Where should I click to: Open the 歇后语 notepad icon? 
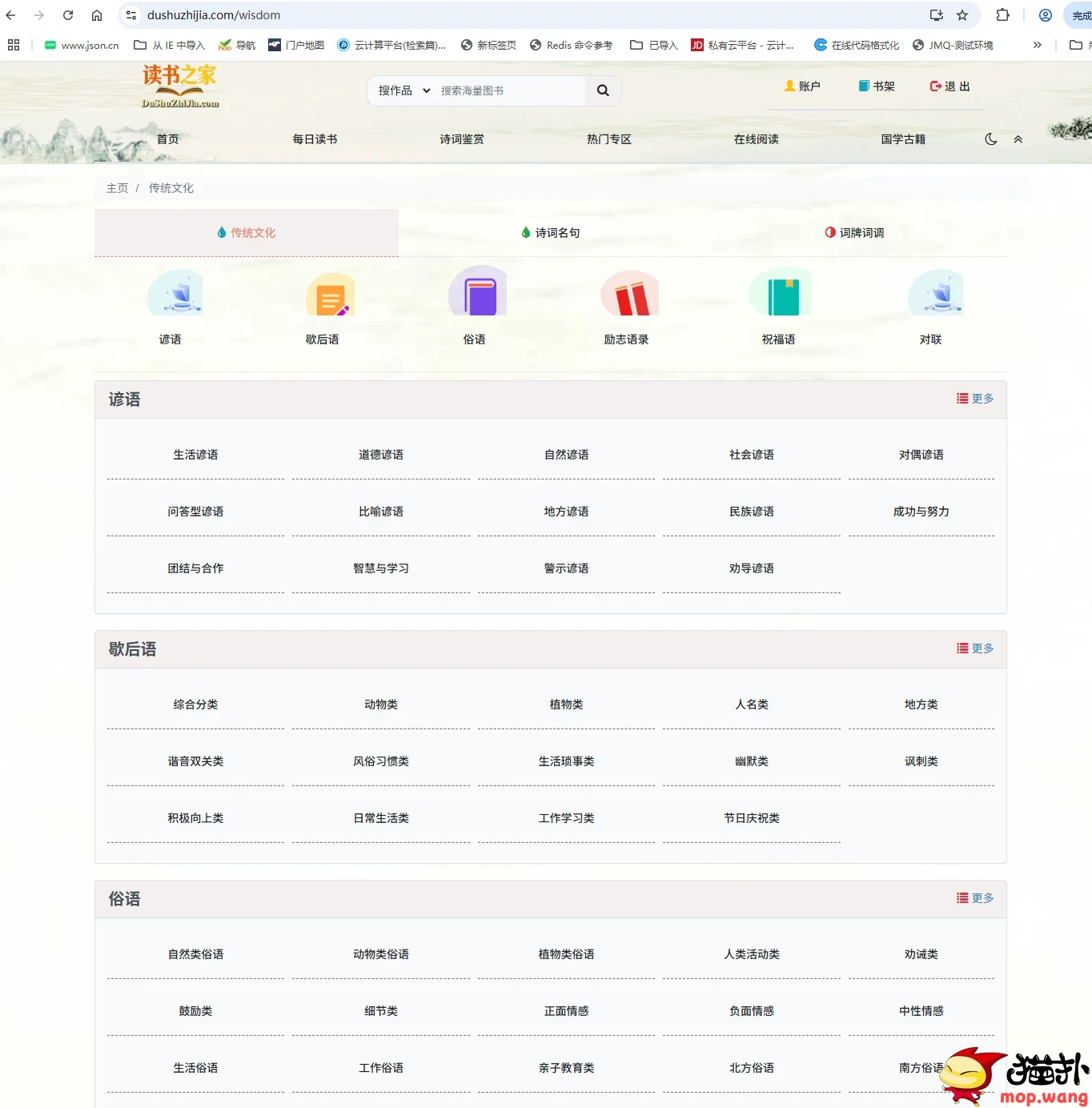(329, 295)
